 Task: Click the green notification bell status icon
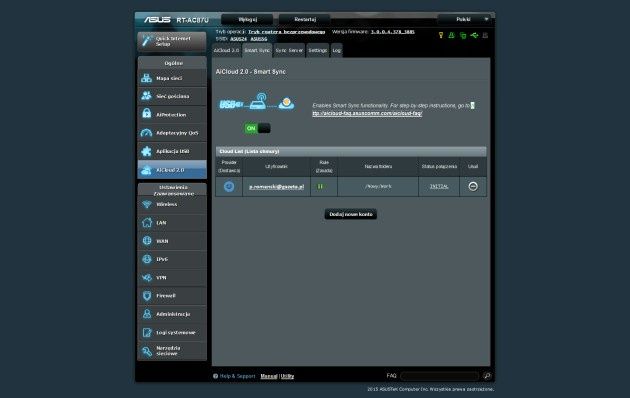[x=452, y=35]
